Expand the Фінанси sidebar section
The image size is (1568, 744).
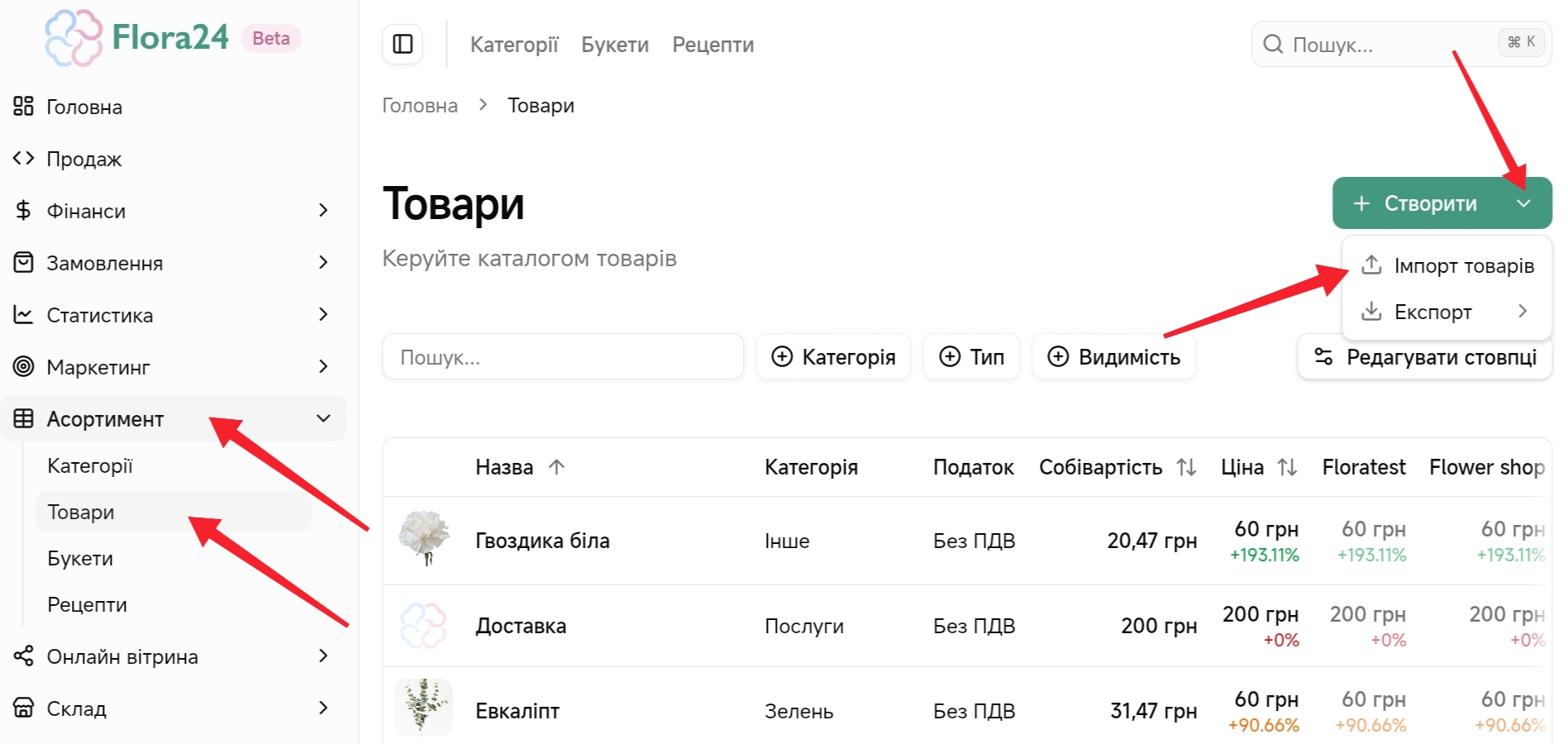coord(323,211)
